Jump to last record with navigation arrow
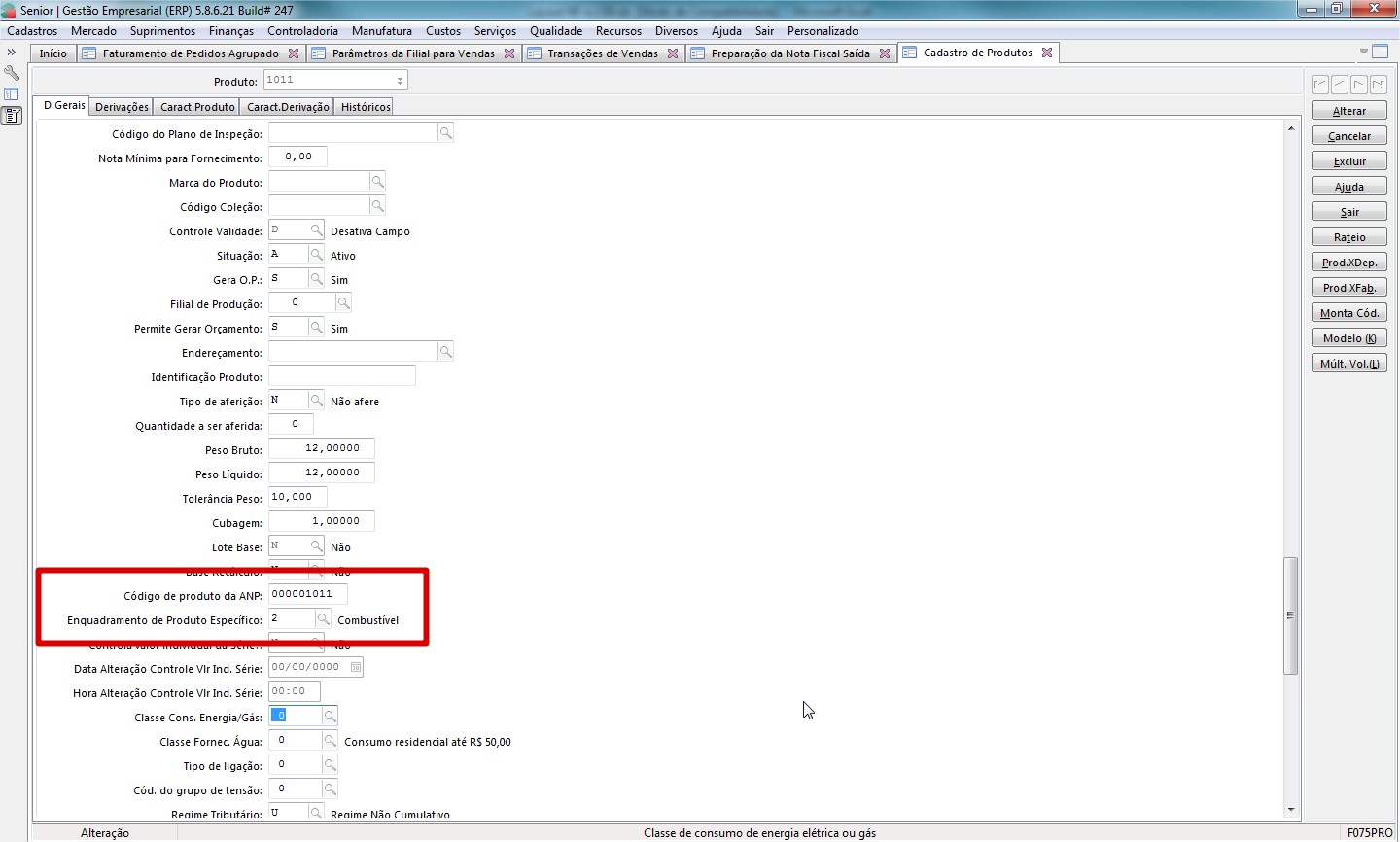Screen dimensions: 1400x842 1378,85
